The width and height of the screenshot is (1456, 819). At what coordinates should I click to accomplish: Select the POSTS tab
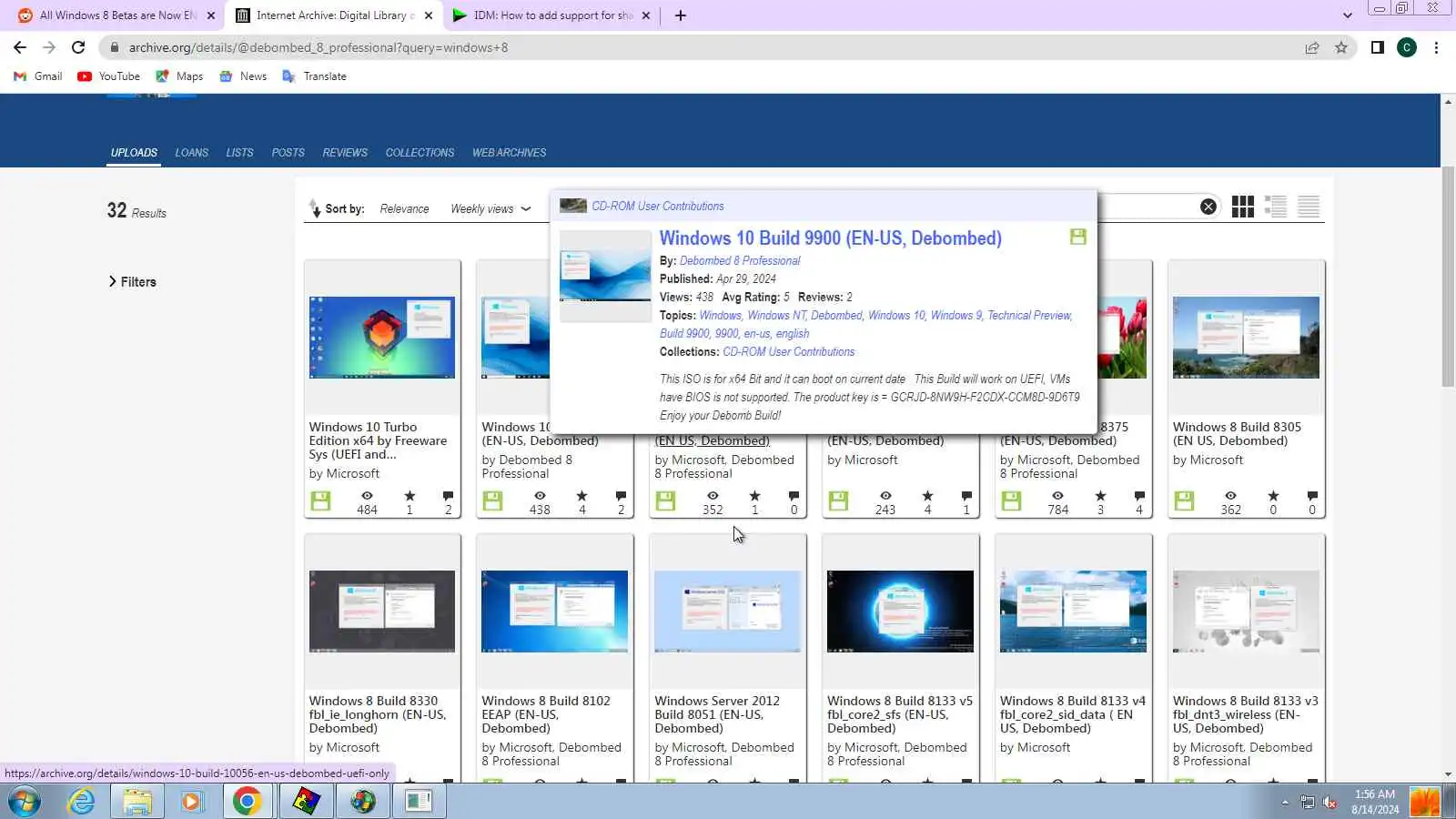coord(288,153)
